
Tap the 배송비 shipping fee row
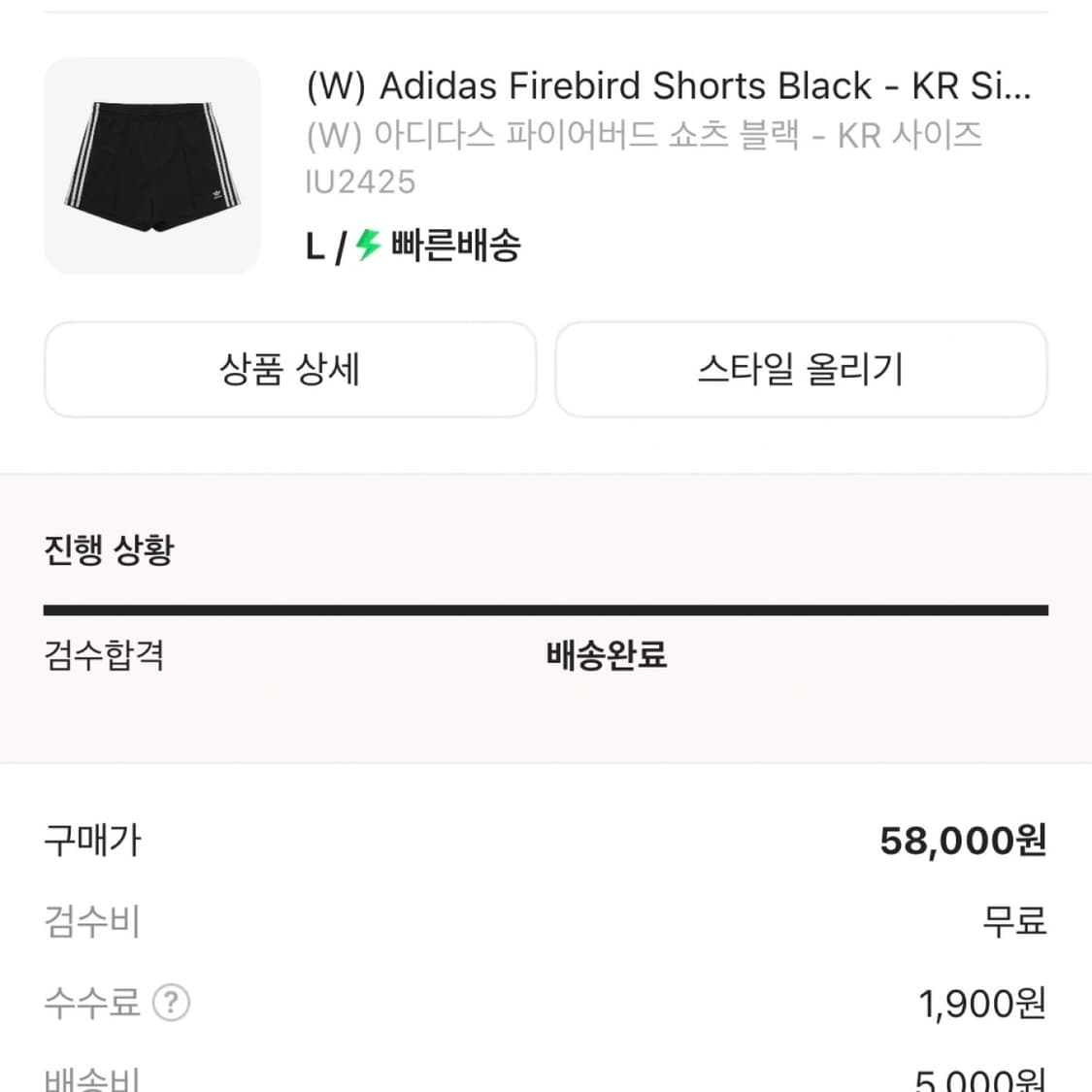pos(92,1075)
